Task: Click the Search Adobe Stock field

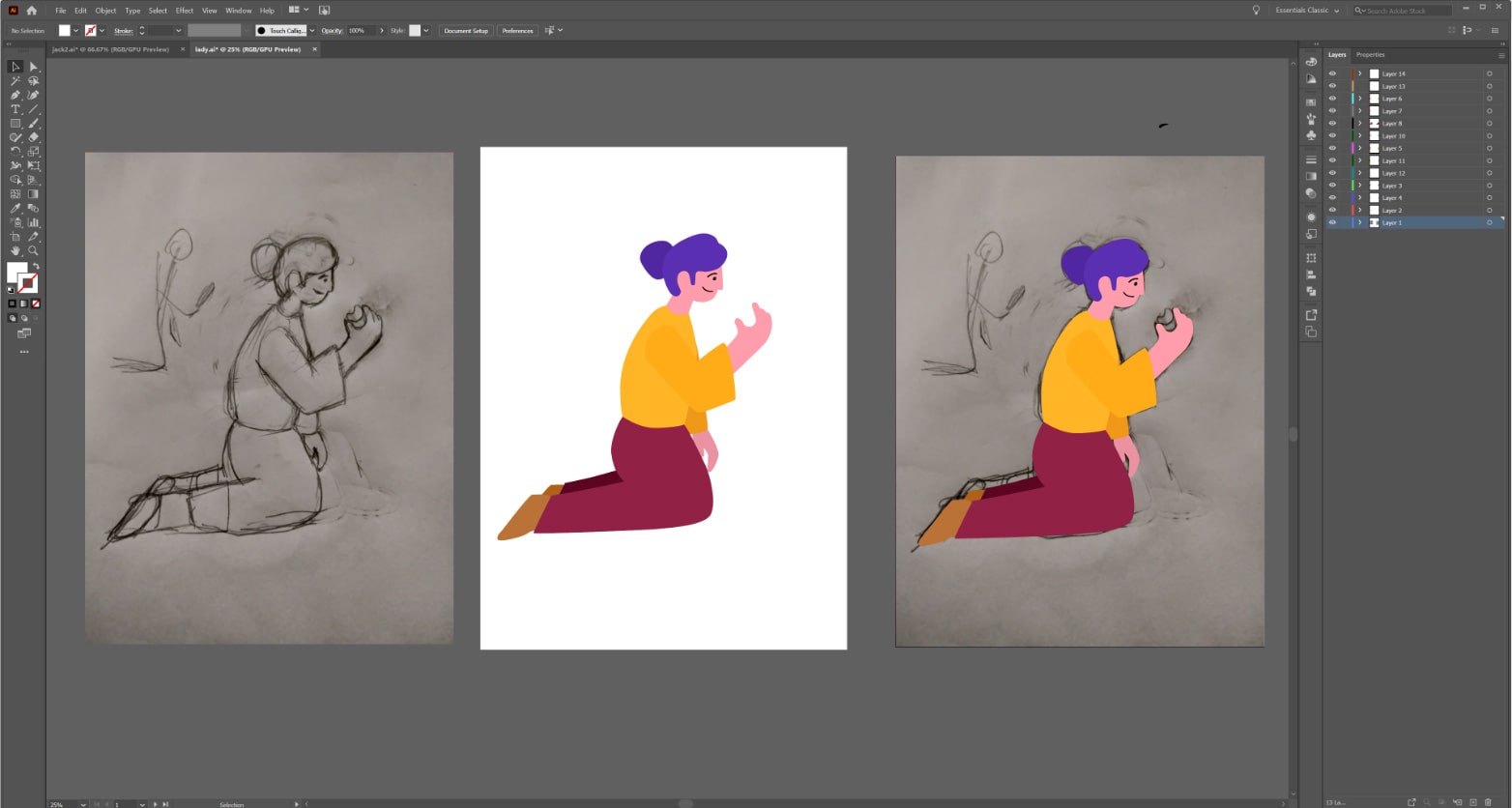Action: tap(1402, 11)
